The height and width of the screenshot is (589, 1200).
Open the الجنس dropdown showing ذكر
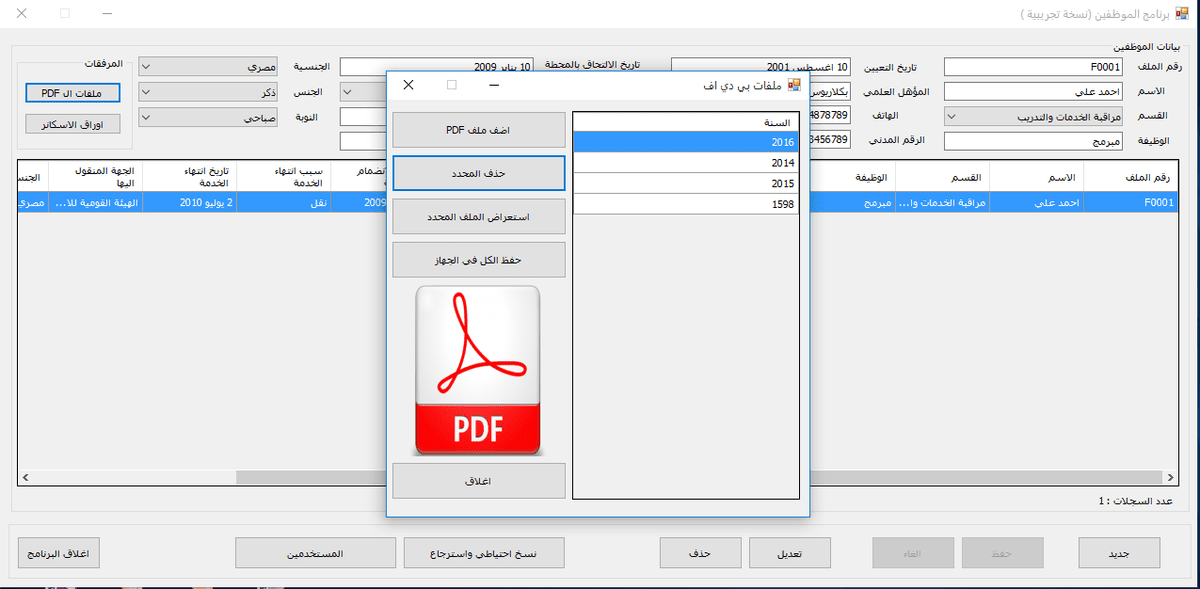click(x=208, y=92)
